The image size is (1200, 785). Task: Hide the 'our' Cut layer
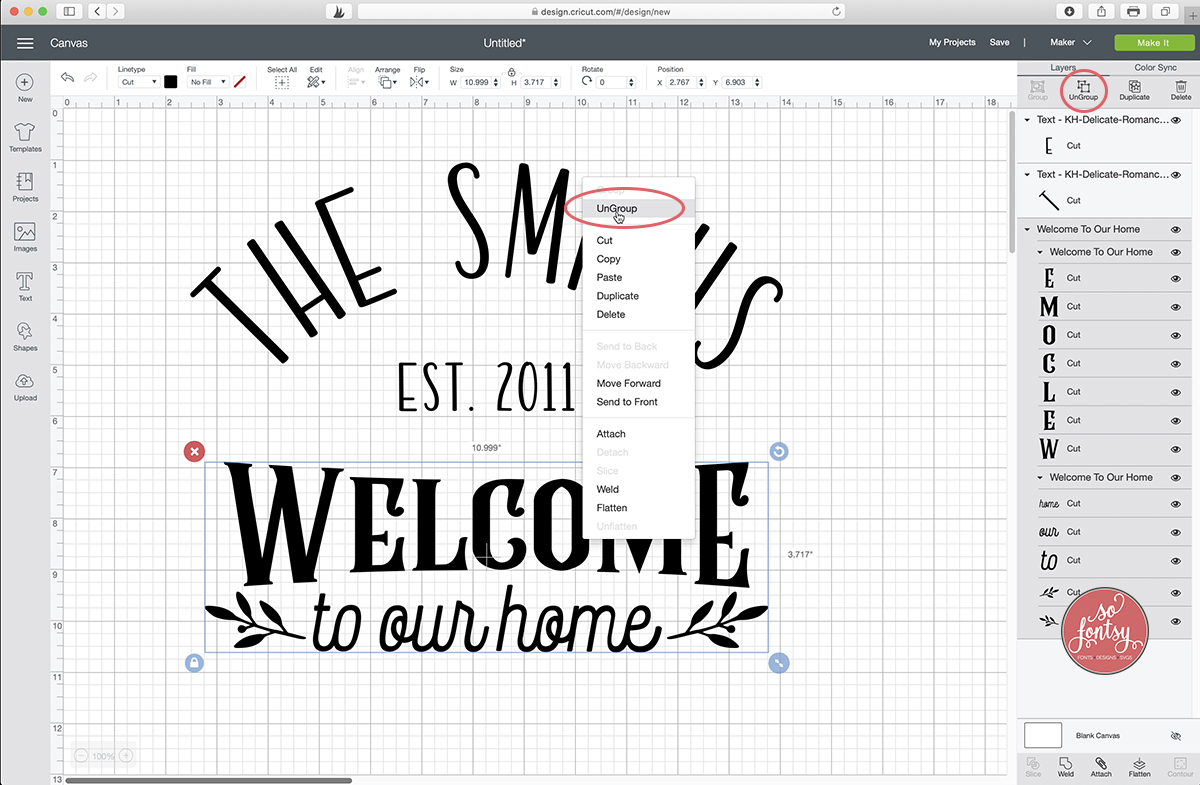point(1176,532)
